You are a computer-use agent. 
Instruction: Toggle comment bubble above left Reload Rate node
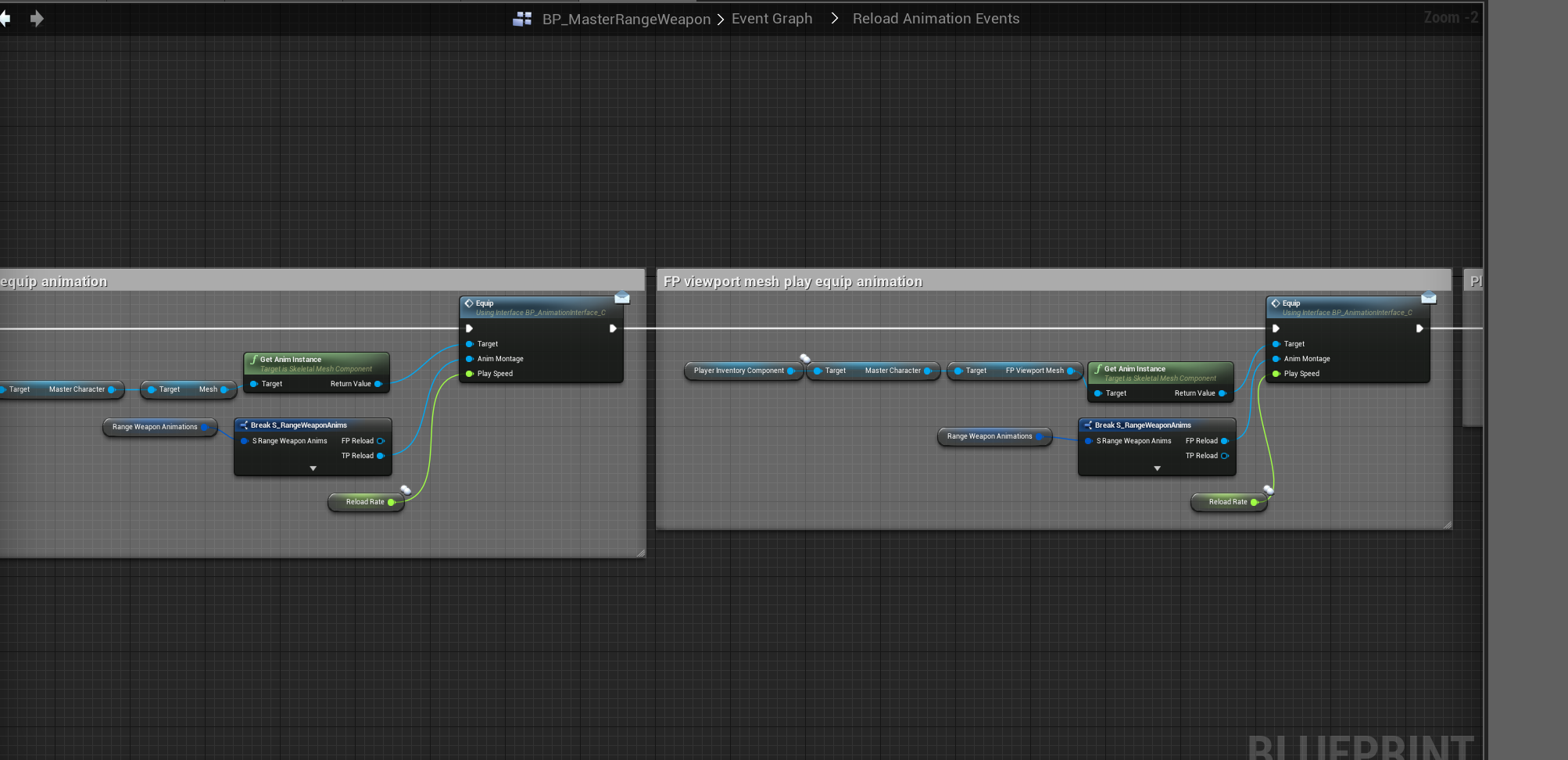[x=406, y=490]
